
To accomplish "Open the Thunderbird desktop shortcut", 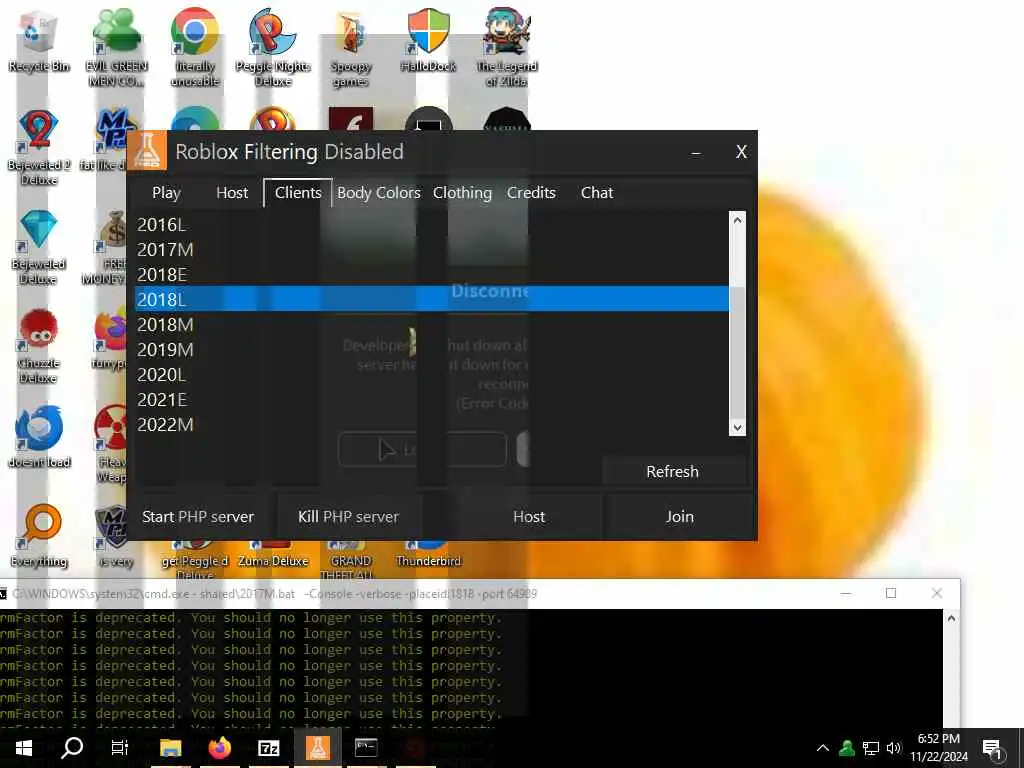I will point(428,555).
